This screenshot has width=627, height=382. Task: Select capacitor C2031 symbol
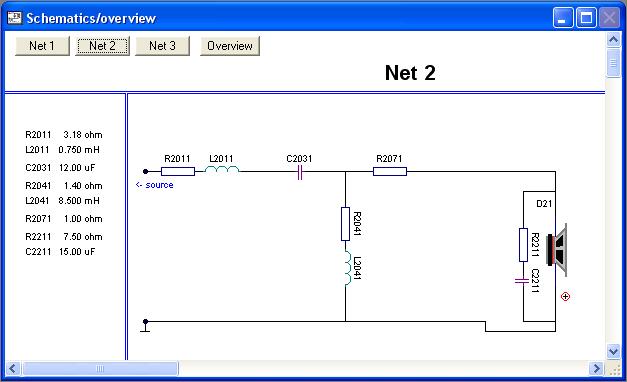pos(300,172)
